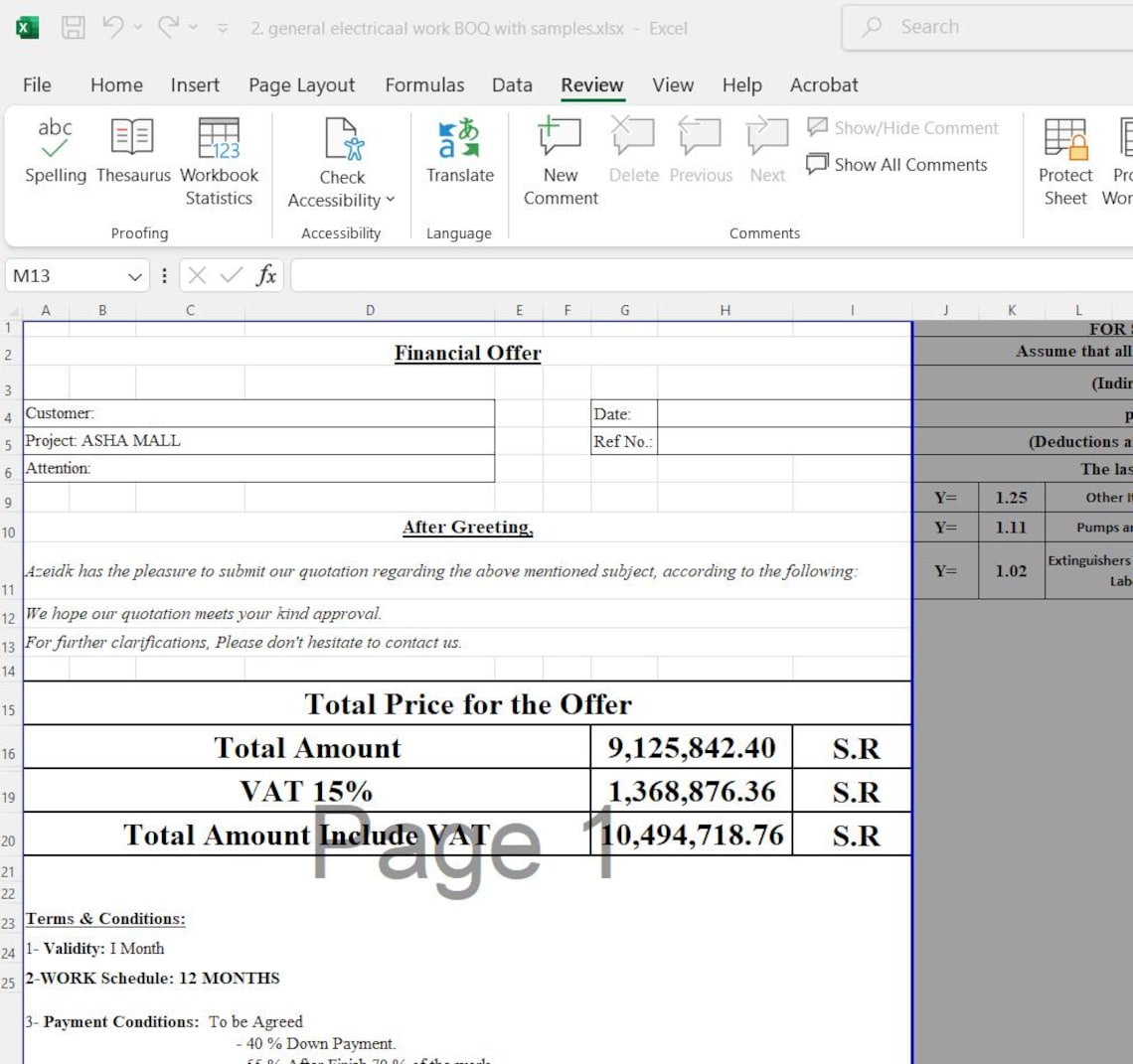Switch to the Home tab
Image resolution: width=1133 pixels, height=1064 pixels.
[116, 85]
